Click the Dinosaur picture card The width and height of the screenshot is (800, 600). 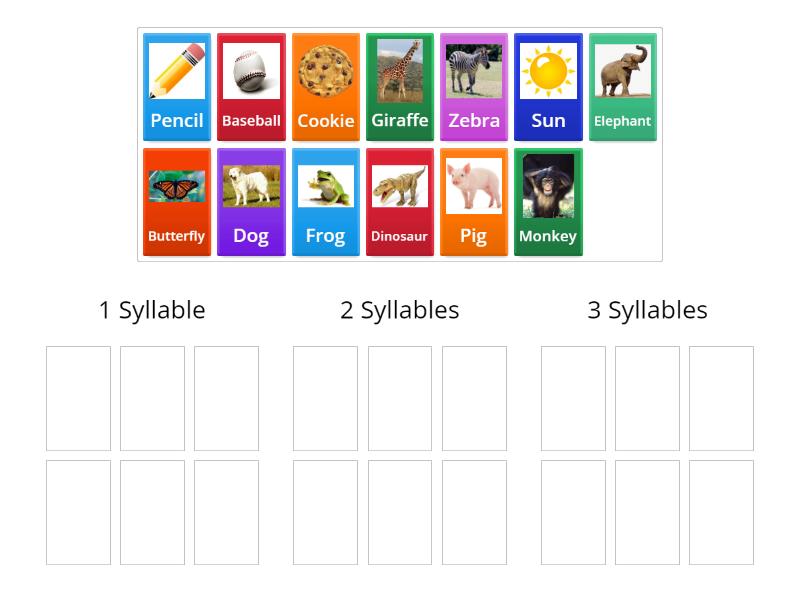point(399,200)
